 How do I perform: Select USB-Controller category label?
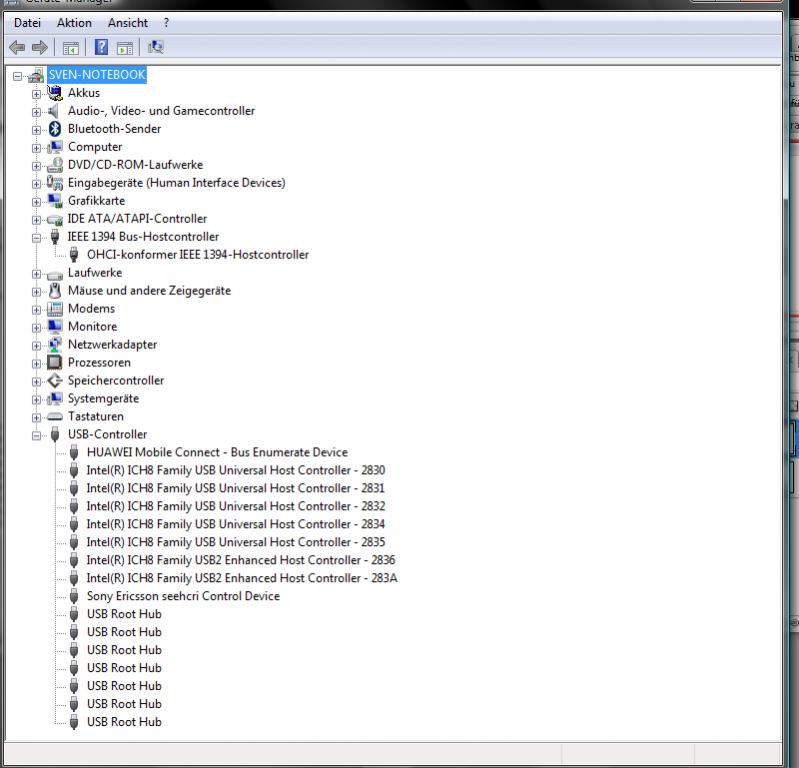(x=108, y=434)
